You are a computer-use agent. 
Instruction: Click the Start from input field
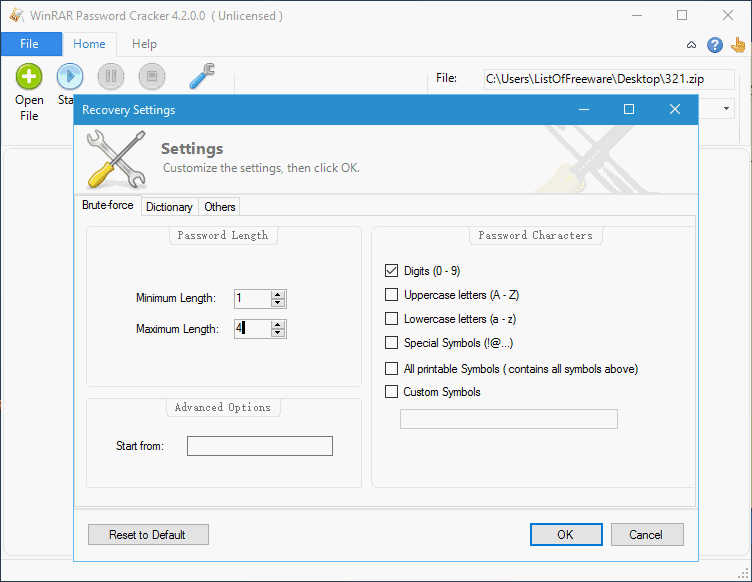[260, 446]
